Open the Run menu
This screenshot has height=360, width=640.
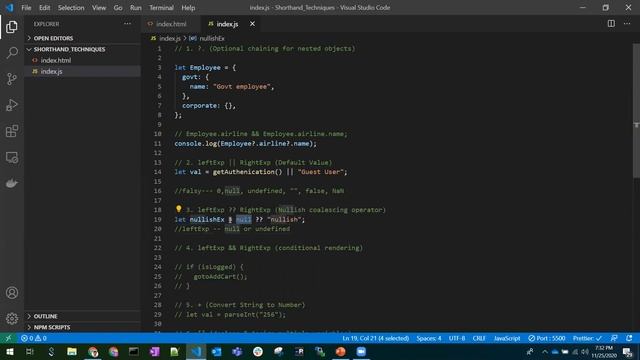click(x=136, y=7)
